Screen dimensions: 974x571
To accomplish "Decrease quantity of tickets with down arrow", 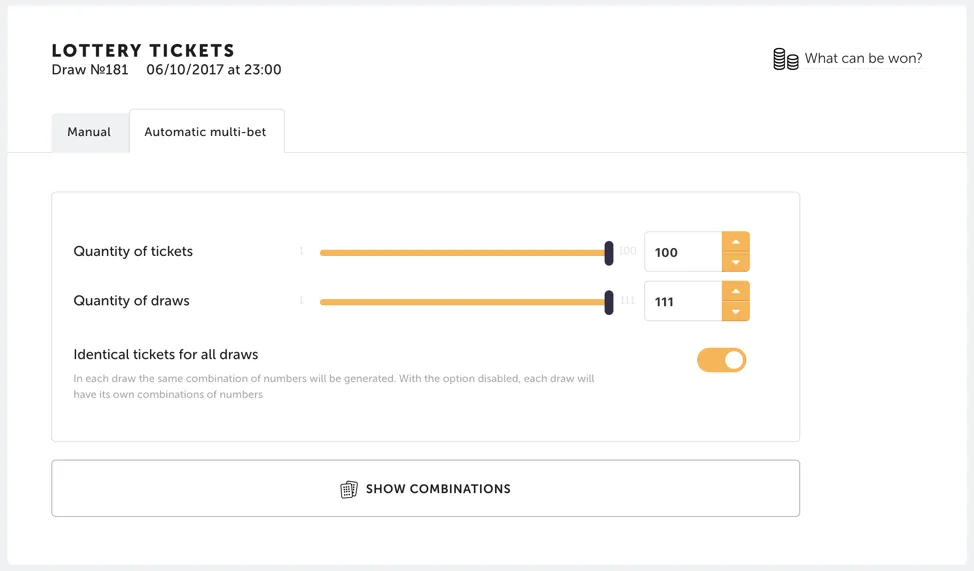I will point(735,262).
